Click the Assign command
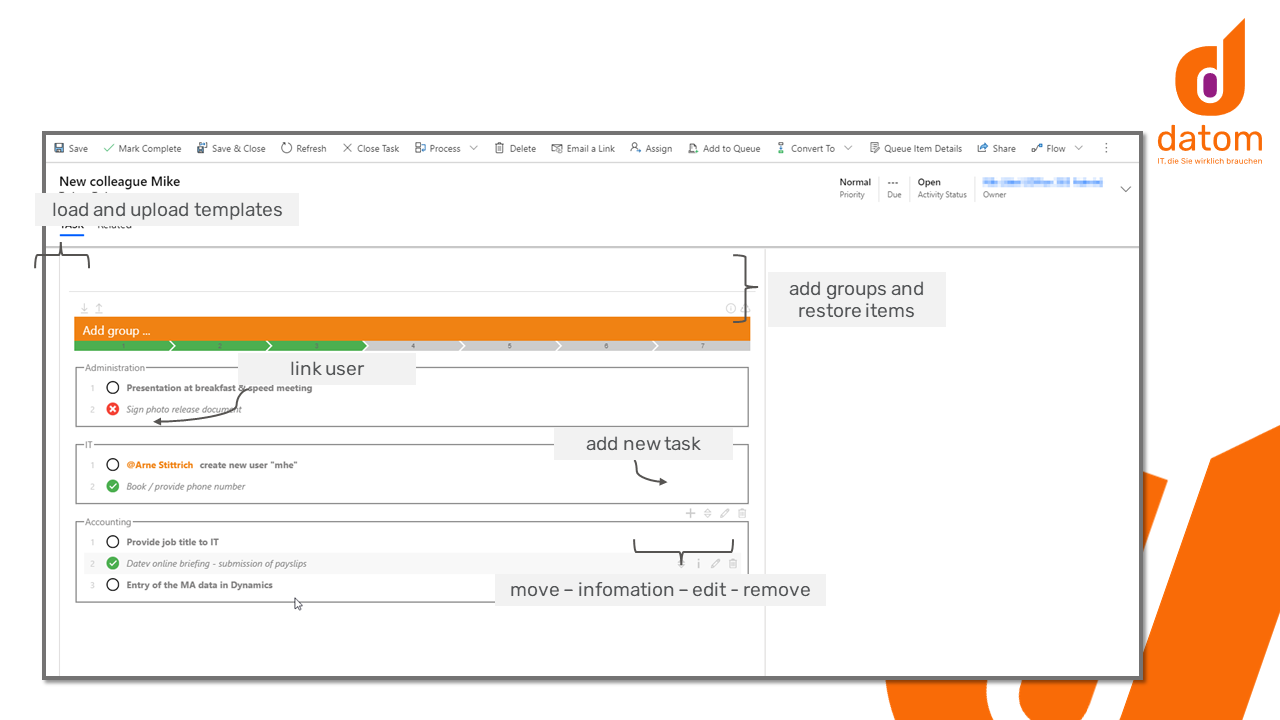Screen dimensions: 1280x720 click(651, 148)
